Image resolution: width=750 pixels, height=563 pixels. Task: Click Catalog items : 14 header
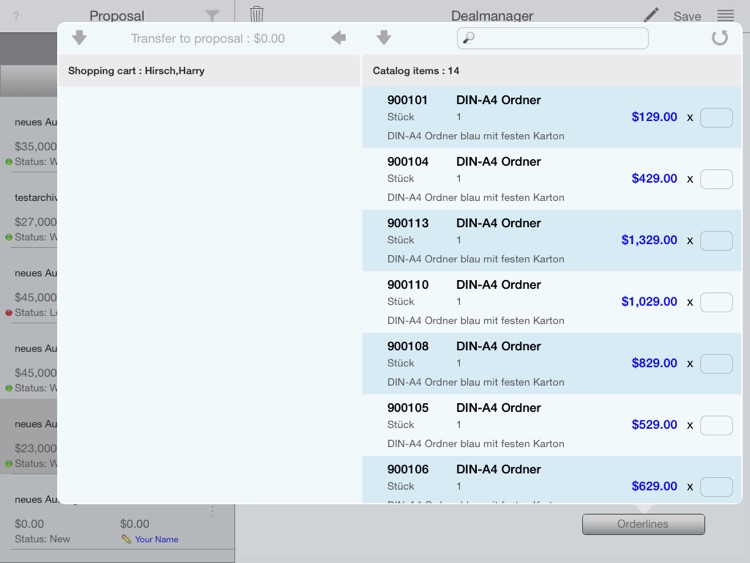[x=416, y=71]
